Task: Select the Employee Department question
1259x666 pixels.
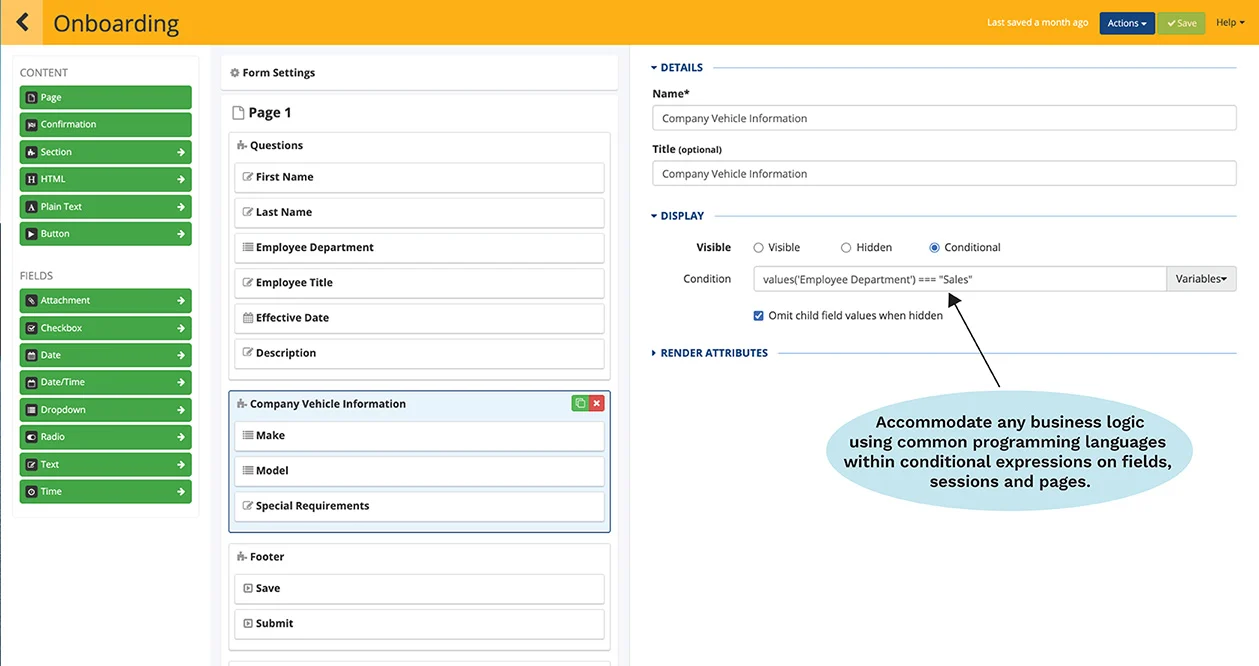Action: [419, 248]
